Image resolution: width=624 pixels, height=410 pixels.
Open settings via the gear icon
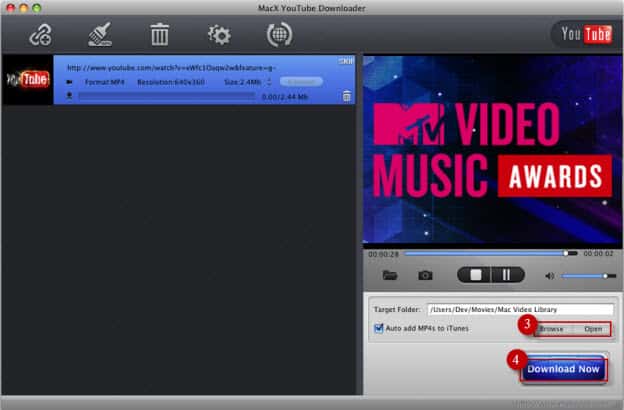click(219, 35)
